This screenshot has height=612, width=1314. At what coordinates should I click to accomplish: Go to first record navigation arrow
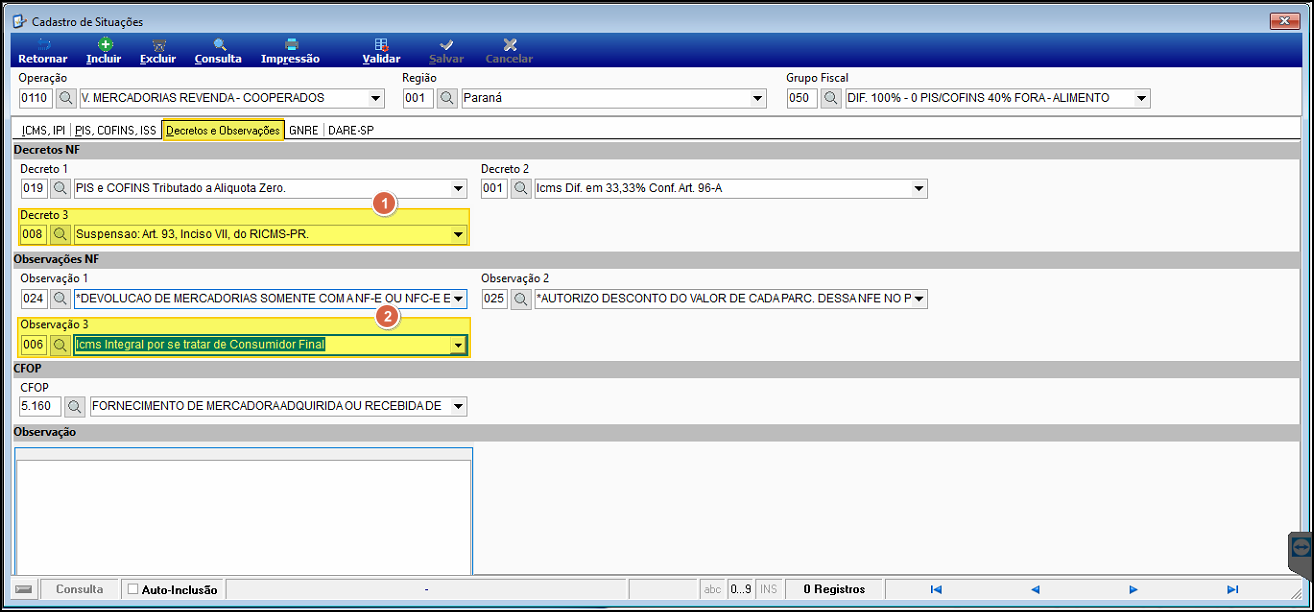coord(936,589)
